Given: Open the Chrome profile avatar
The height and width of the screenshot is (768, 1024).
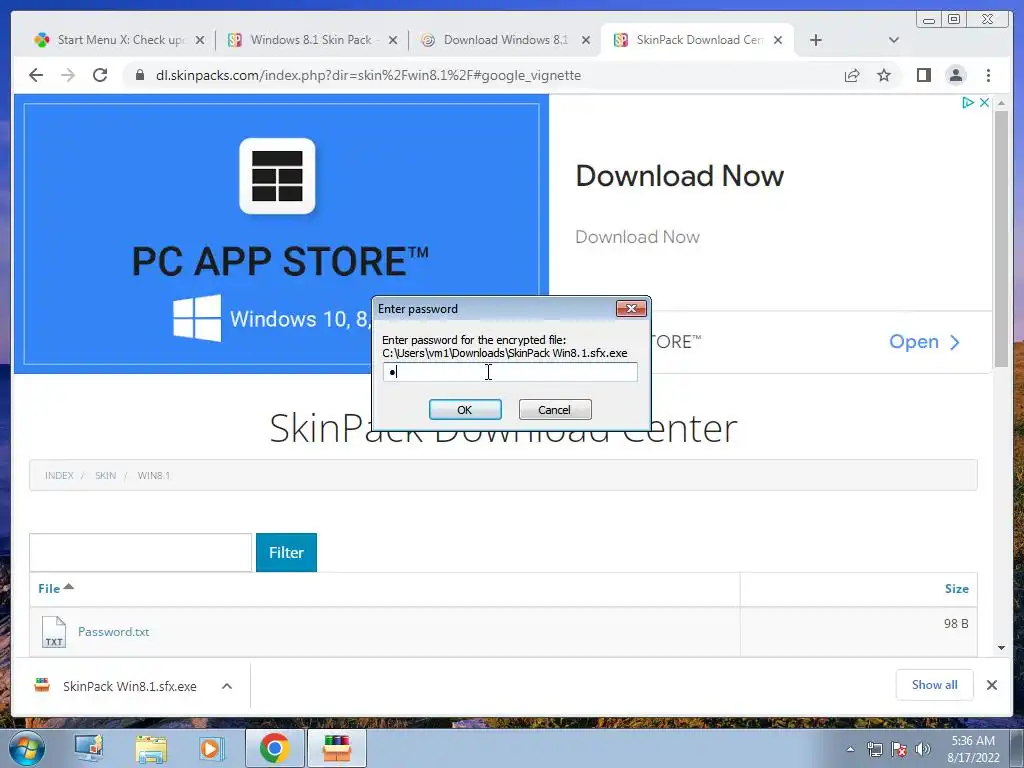Looking at the screenshot, I should 956,75.
